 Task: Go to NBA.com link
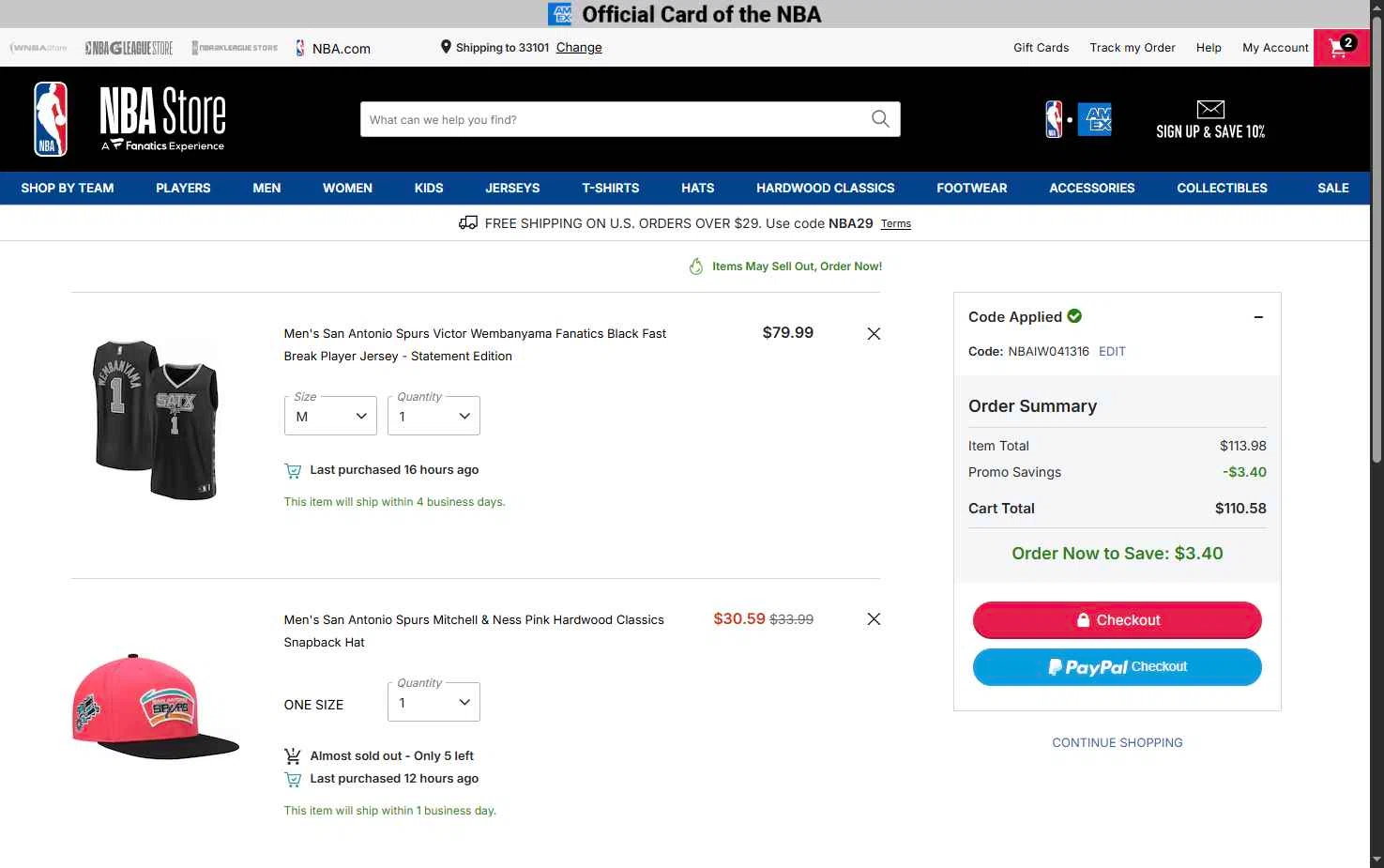333,48
